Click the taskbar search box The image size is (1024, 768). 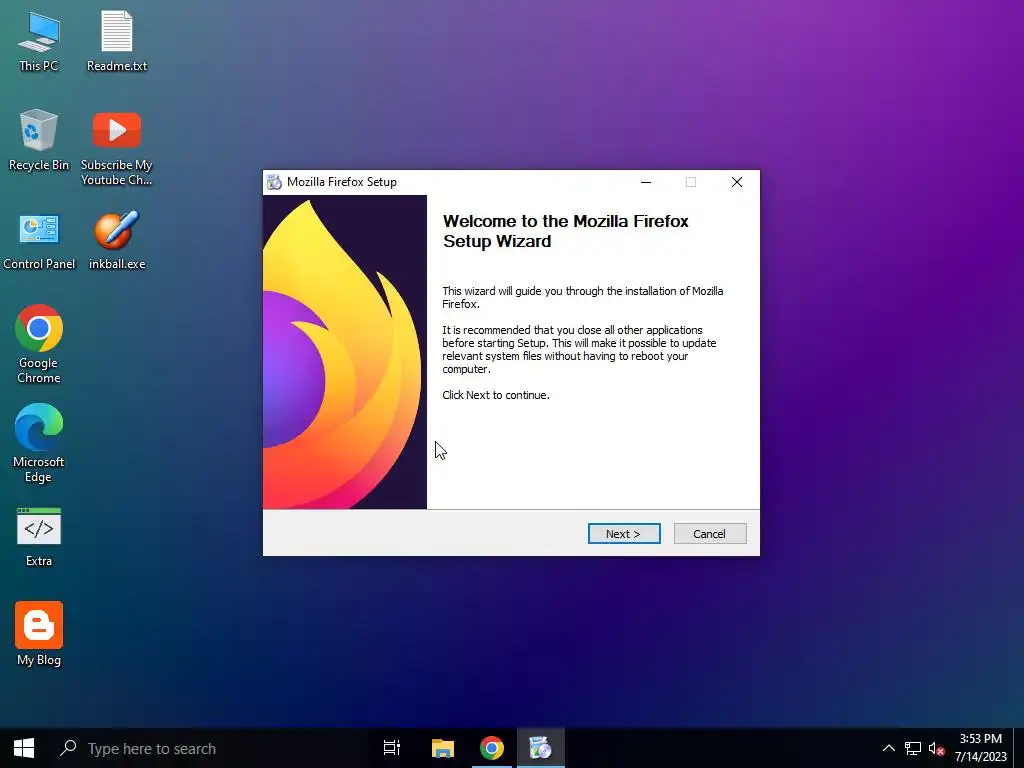pos(208,748)
